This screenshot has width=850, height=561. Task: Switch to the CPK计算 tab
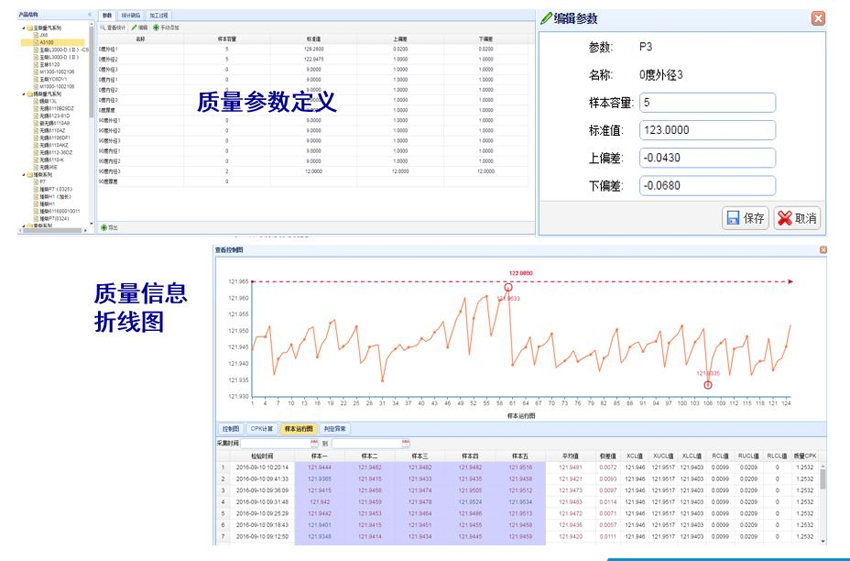[261, 429]
